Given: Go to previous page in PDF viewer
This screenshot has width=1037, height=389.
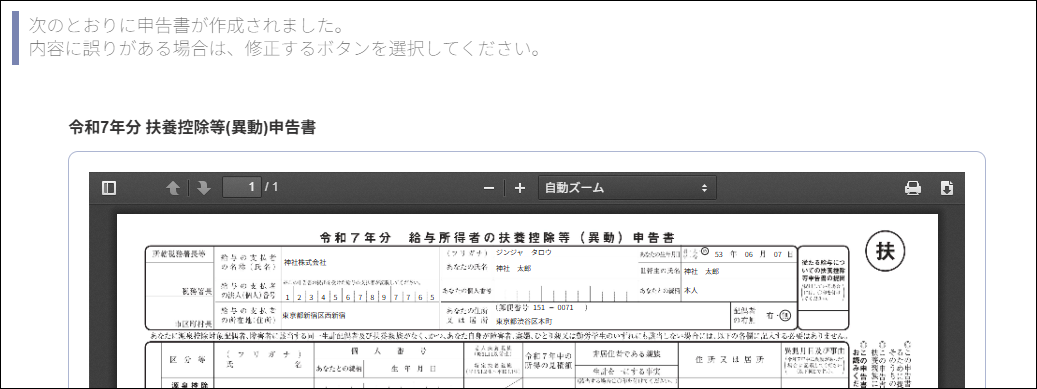Looking at the screenshot, I should (173, 188).
